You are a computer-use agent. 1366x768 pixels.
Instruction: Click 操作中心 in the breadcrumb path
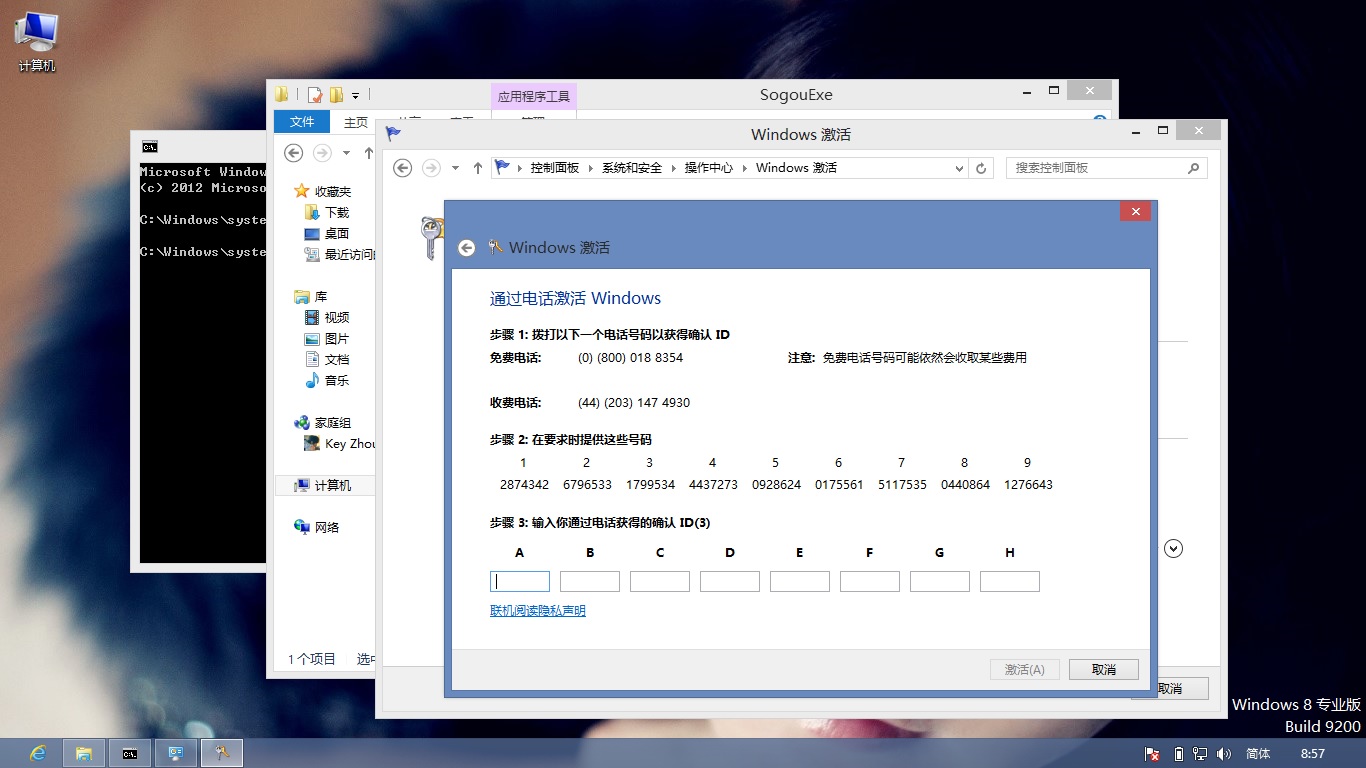point(709,168)
